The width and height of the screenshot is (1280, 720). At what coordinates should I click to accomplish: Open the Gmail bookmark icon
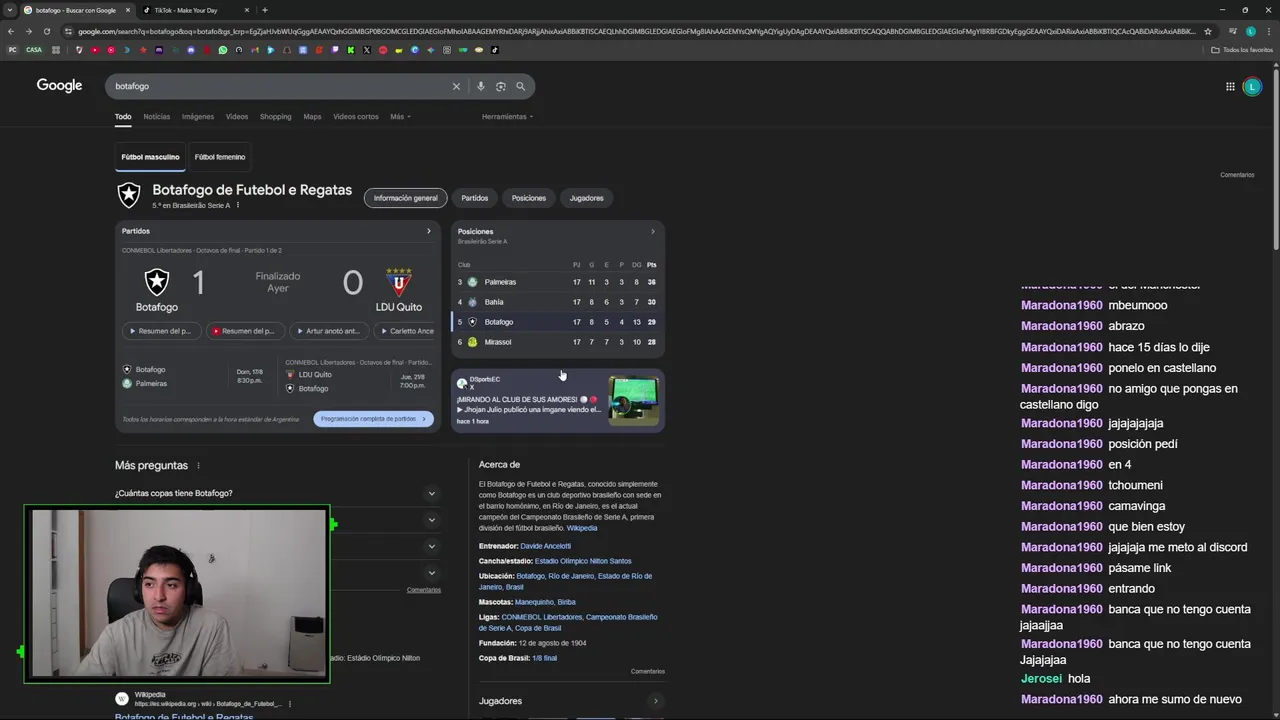(255, 50)
